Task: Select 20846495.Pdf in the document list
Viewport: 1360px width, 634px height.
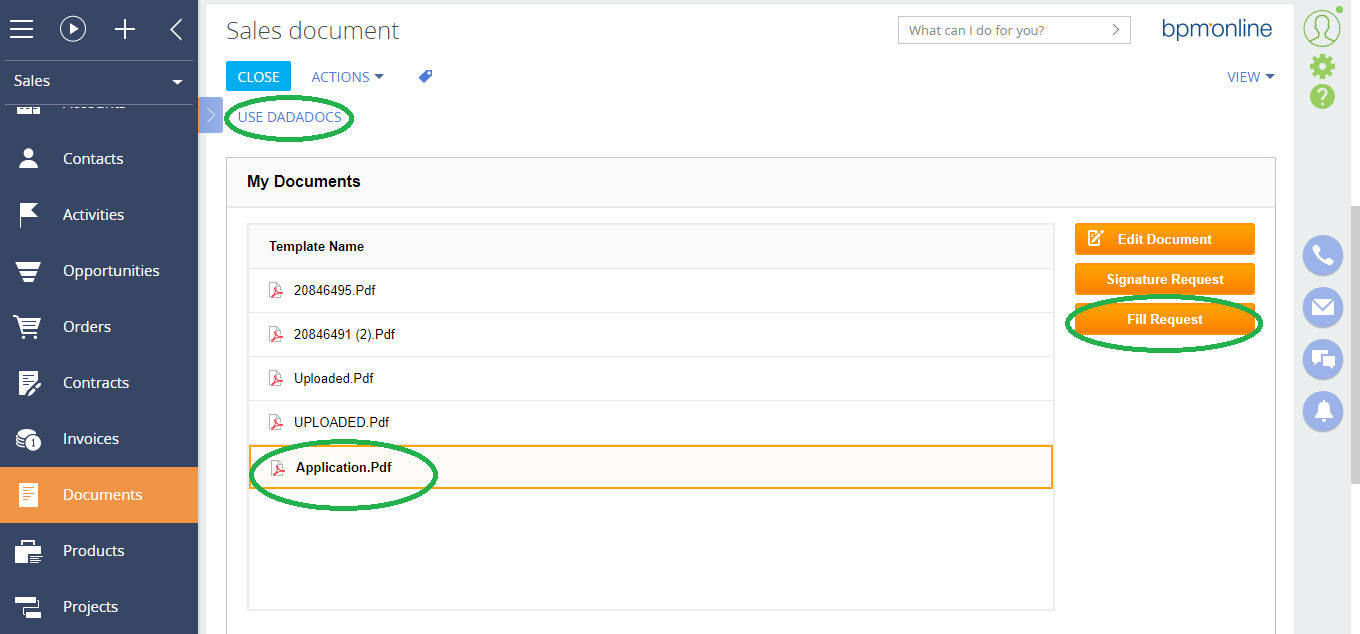Action: tap(650, 290)
